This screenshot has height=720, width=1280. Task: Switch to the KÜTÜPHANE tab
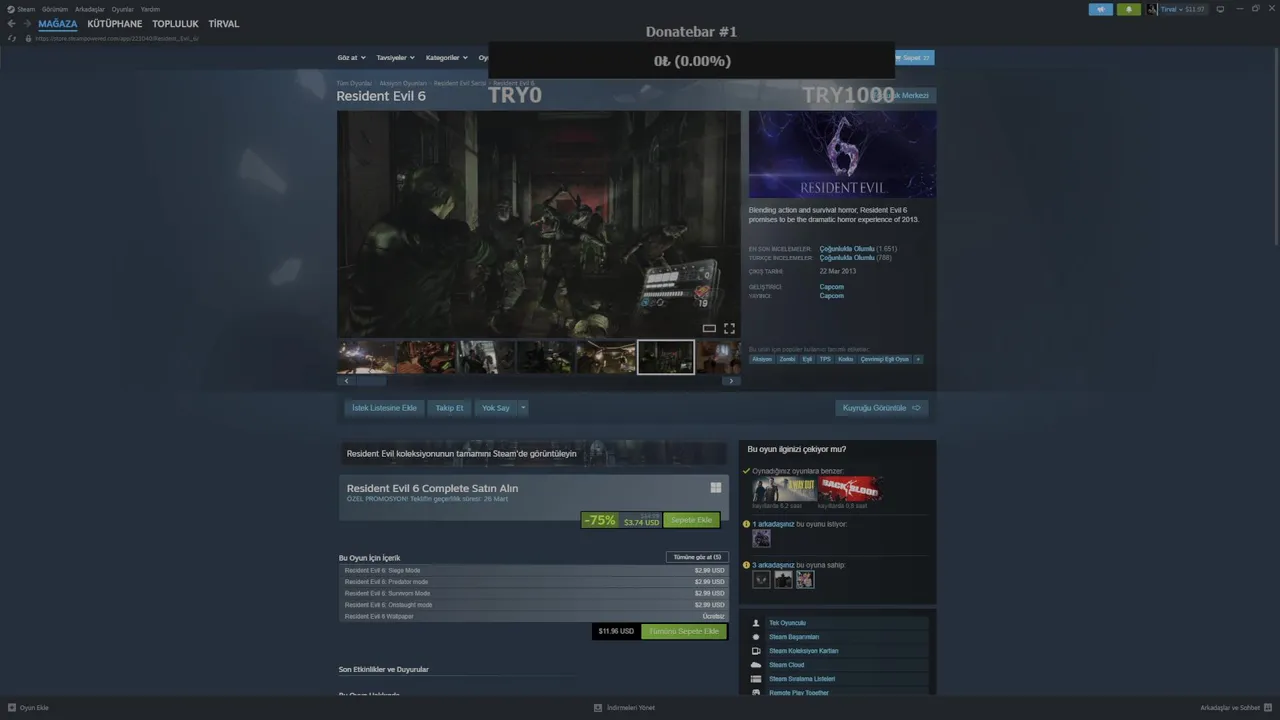pyautogui.click(x=115, y=24)
